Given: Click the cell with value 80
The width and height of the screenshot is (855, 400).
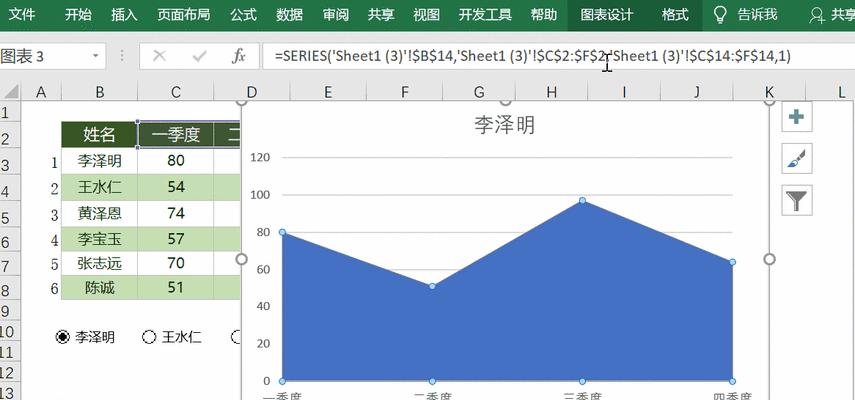Looking at the screenshot, I should tap(176, 161).
